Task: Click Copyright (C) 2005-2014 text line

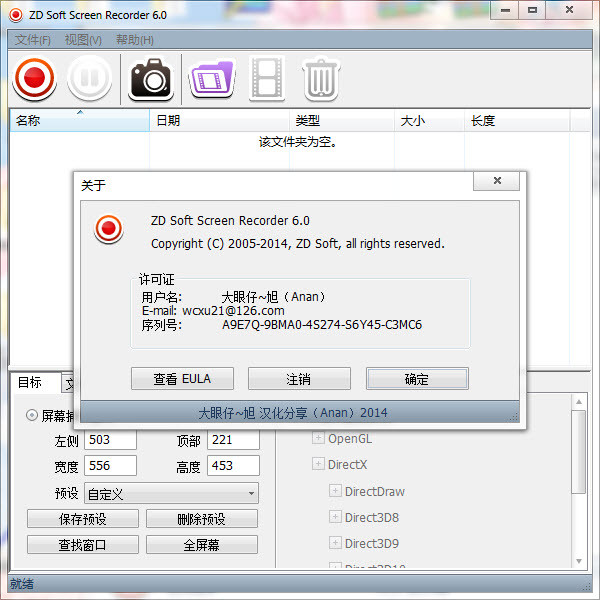Action: [x=298, y=244]
